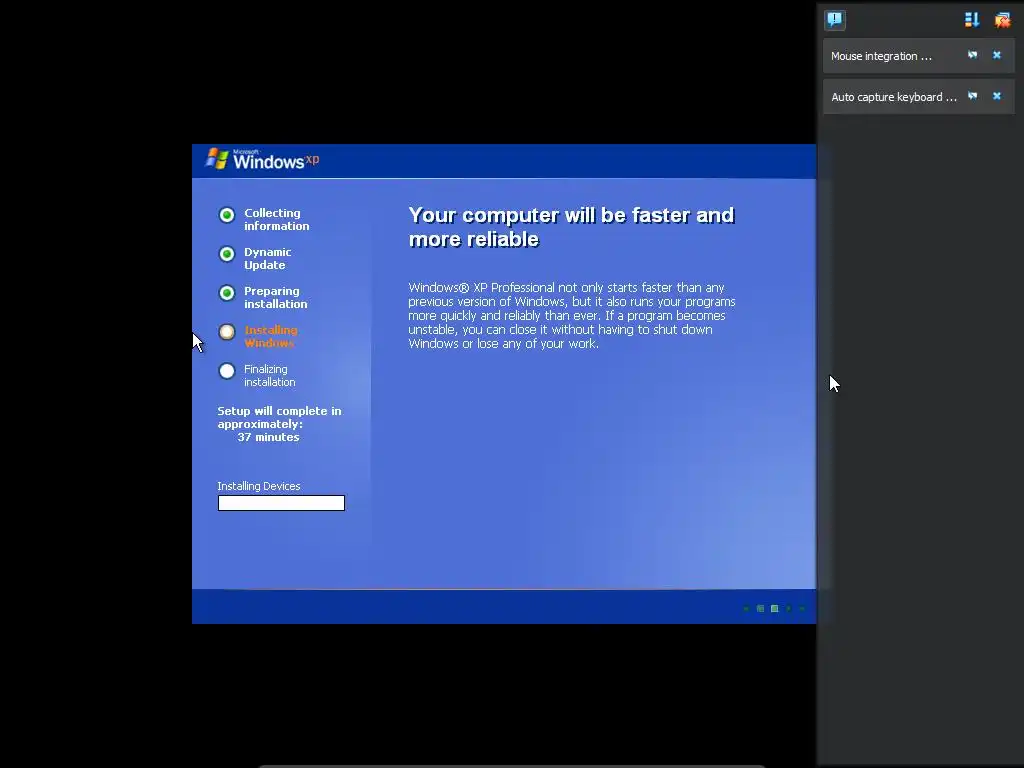
Task: Click the "Installing Windows" orange step label
Action: (x=270, y=336)
